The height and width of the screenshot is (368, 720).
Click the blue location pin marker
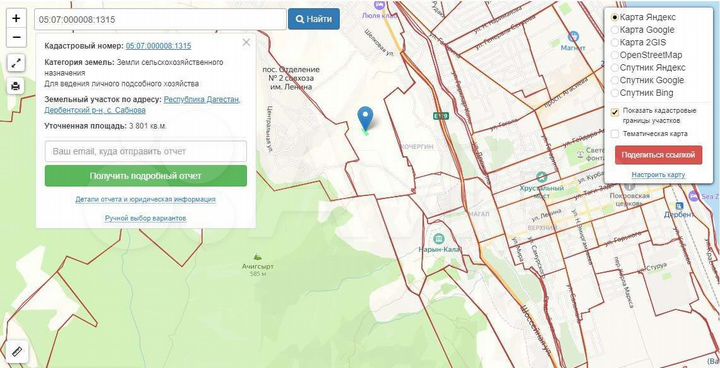coord(366,119)
